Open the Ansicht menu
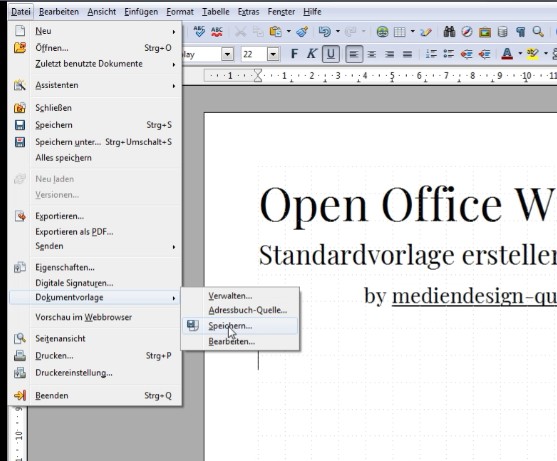Image resolution: width=557 pixels, height=461 pixels. (x=102, y=12)
